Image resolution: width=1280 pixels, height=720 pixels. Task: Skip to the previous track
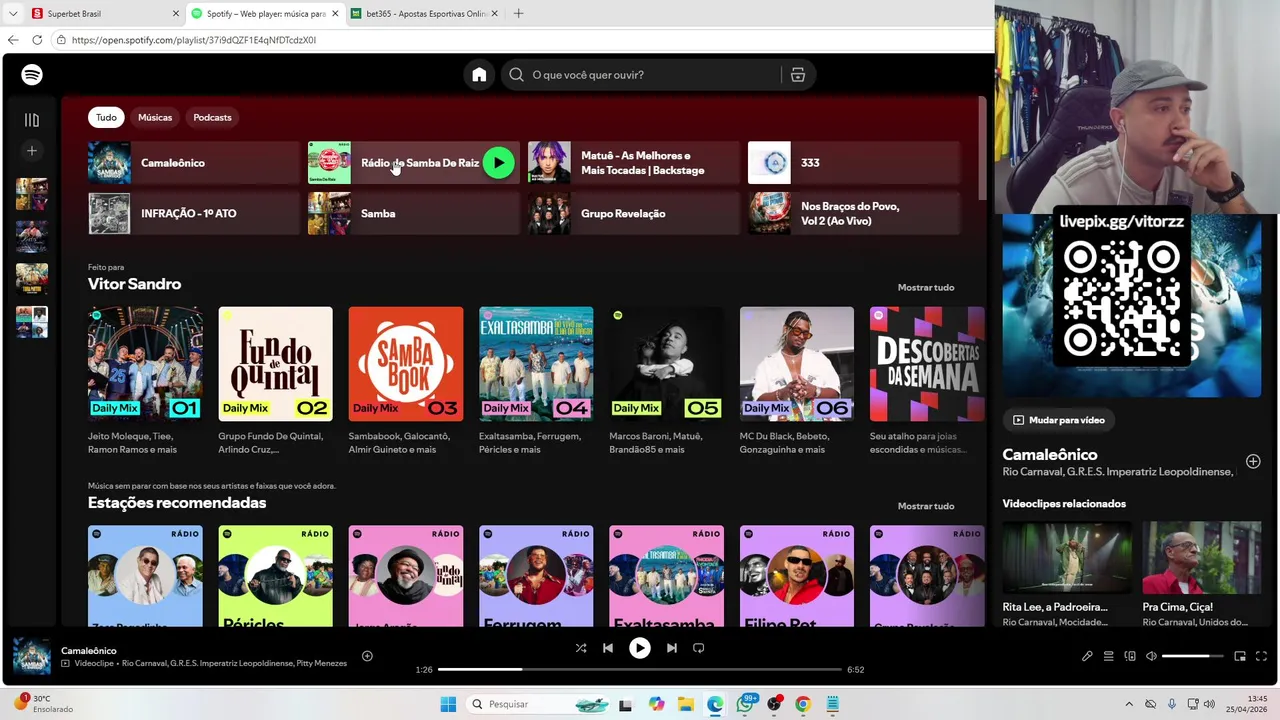(608, 648)
